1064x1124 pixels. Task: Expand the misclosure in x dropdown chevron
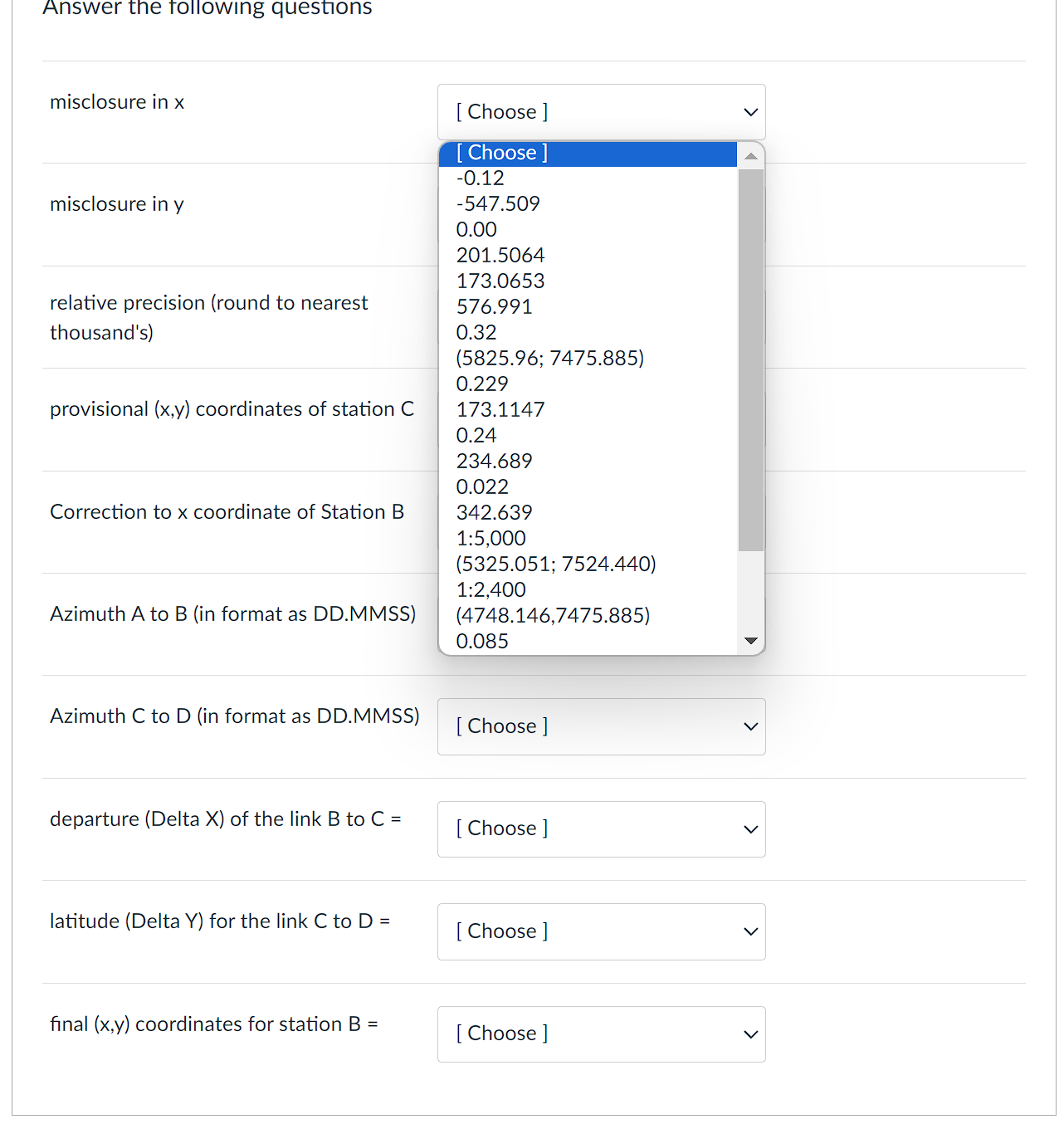749,111
